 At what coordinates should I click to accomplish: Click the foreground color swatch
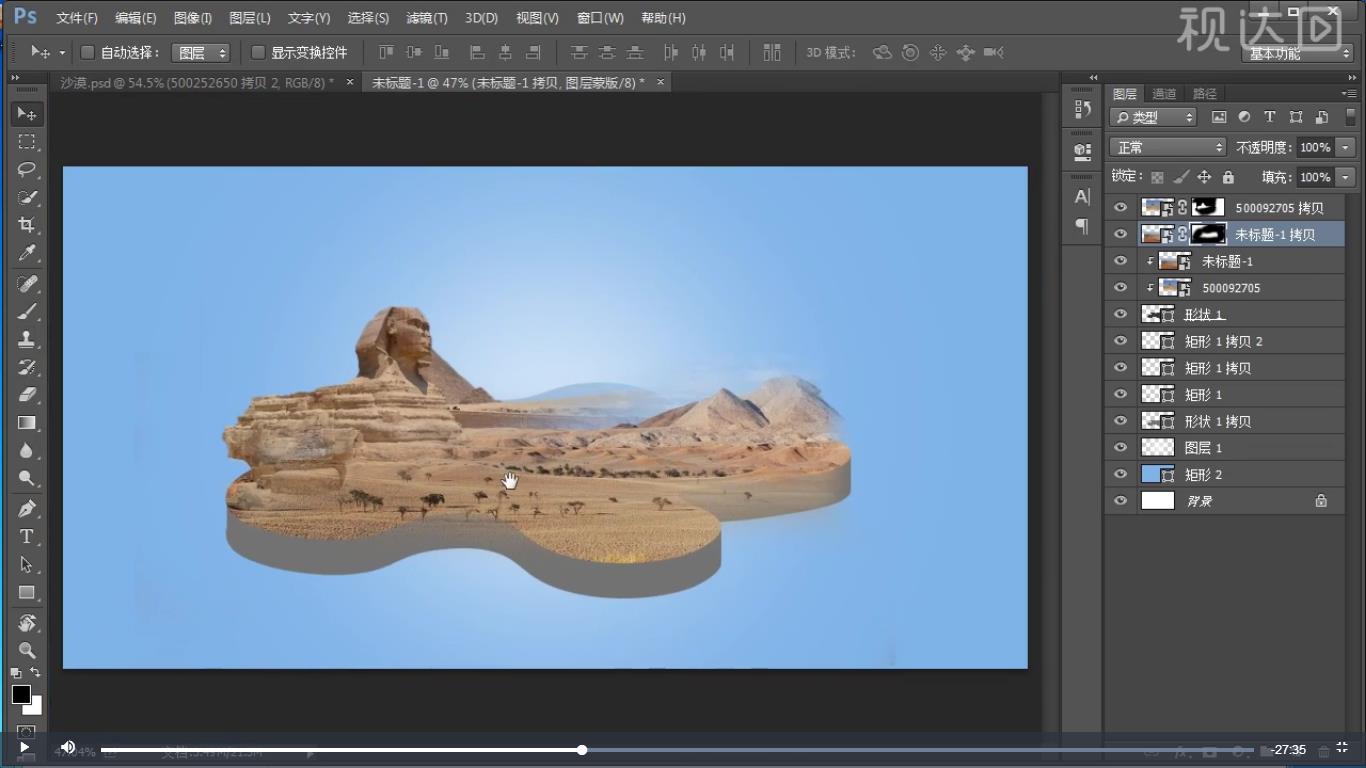[x=21, y=694]
